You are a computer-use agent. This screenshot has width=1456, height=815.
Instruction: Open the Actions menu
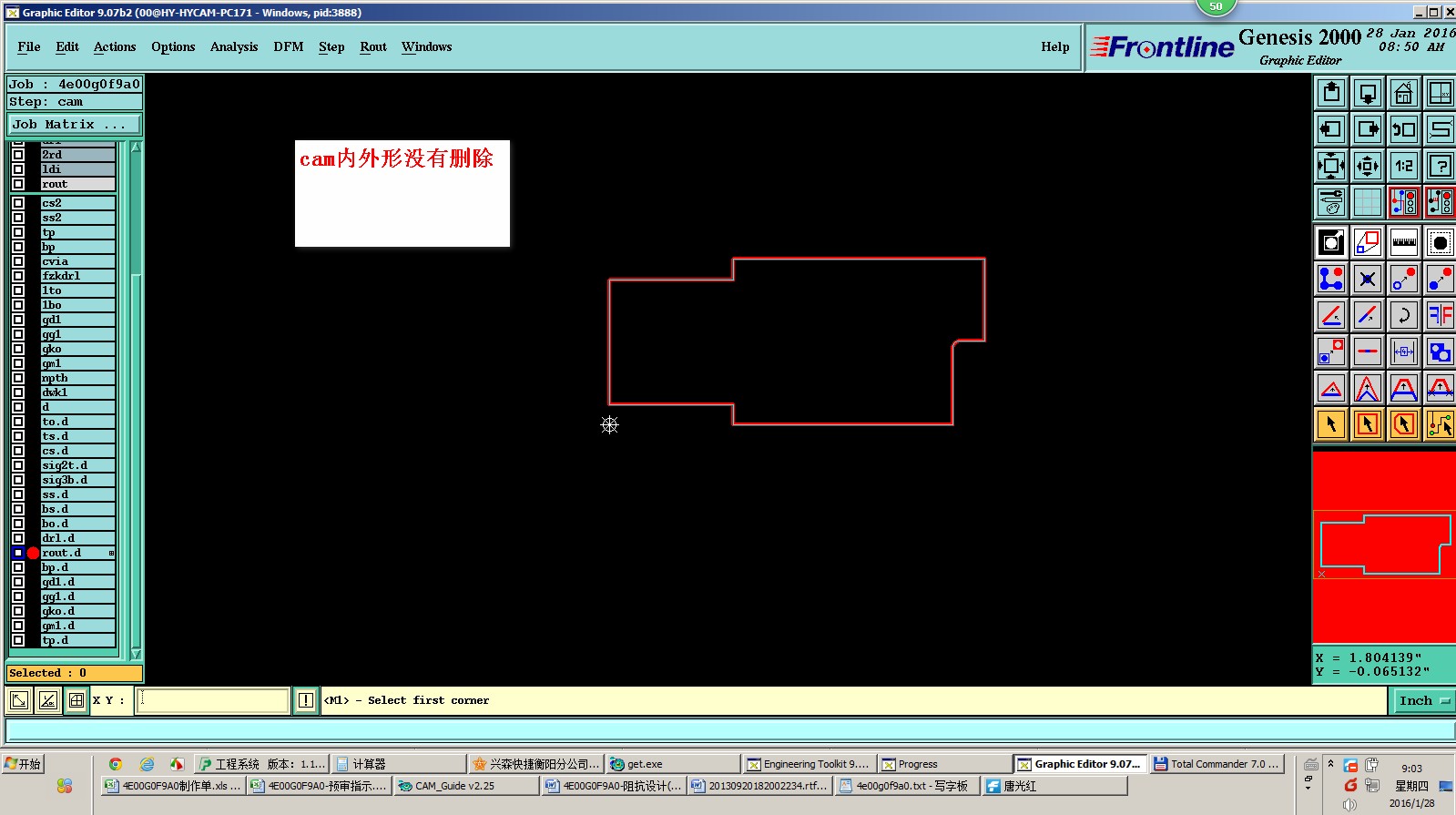point(115,47)
